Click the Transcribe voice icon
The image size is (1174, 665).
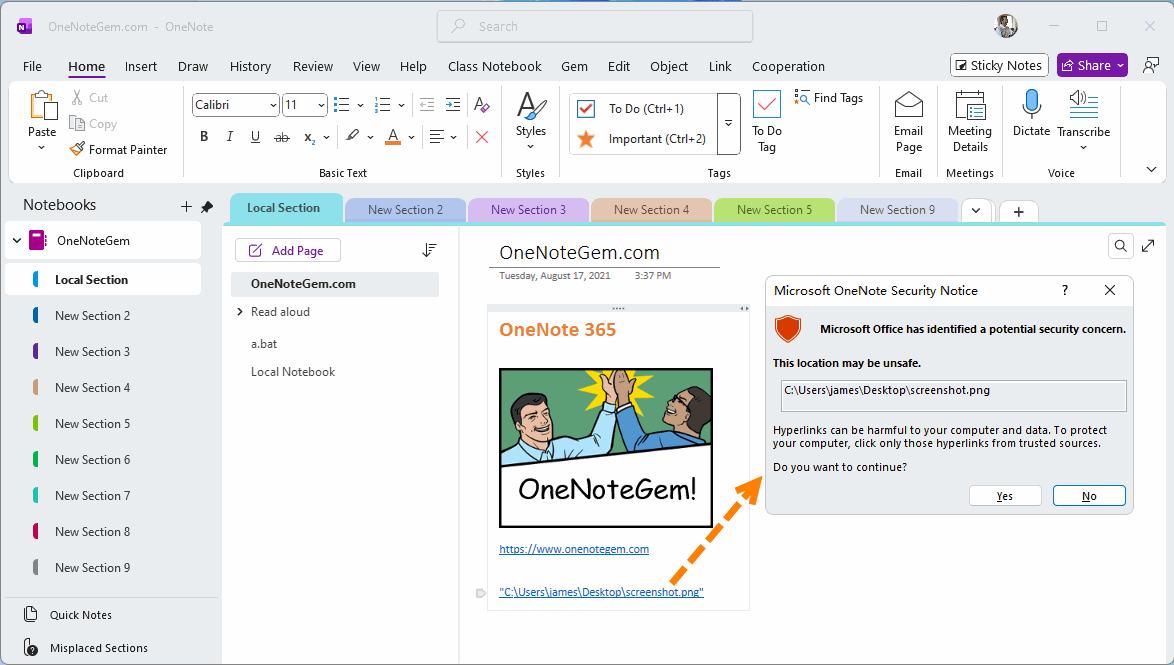click(x=1084, y=102)
